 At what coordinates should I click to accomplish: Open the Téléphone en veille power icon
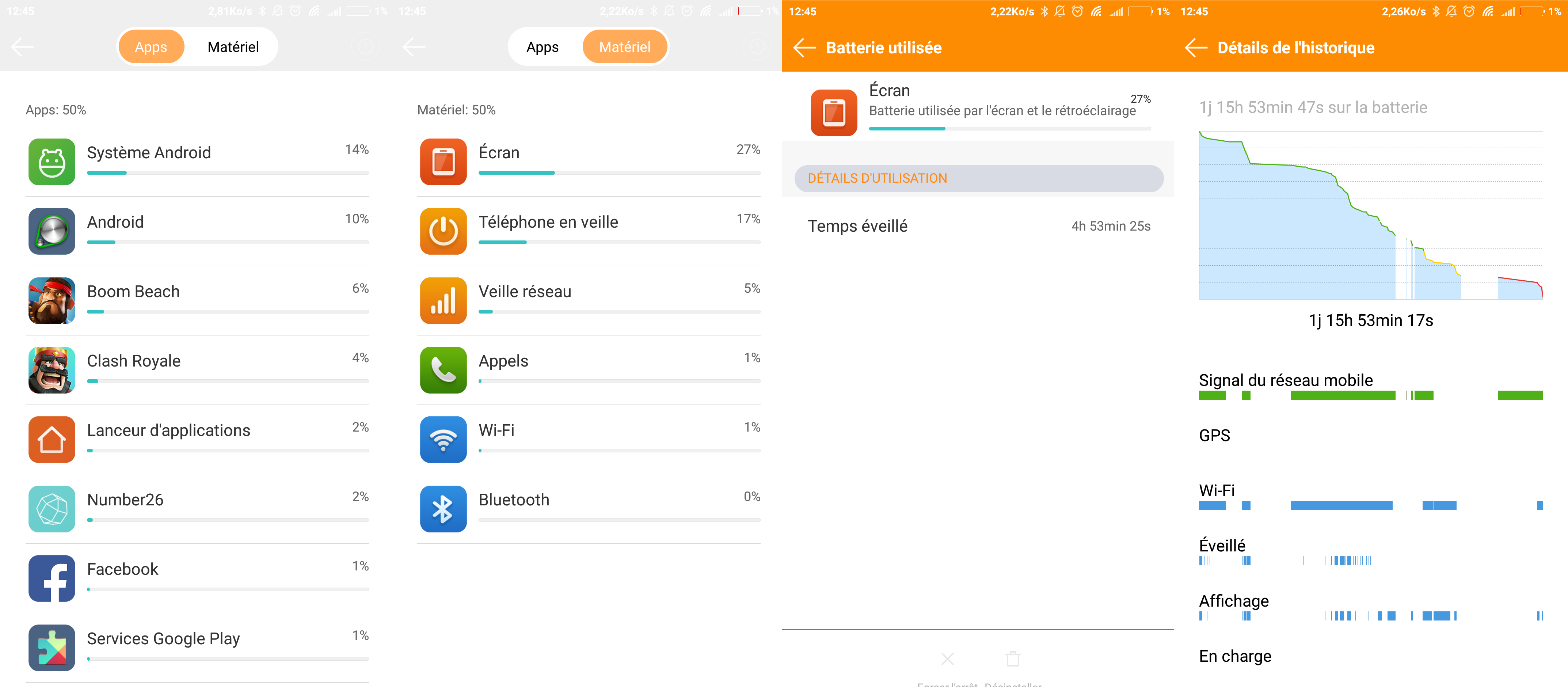click(x=443, y=231)
